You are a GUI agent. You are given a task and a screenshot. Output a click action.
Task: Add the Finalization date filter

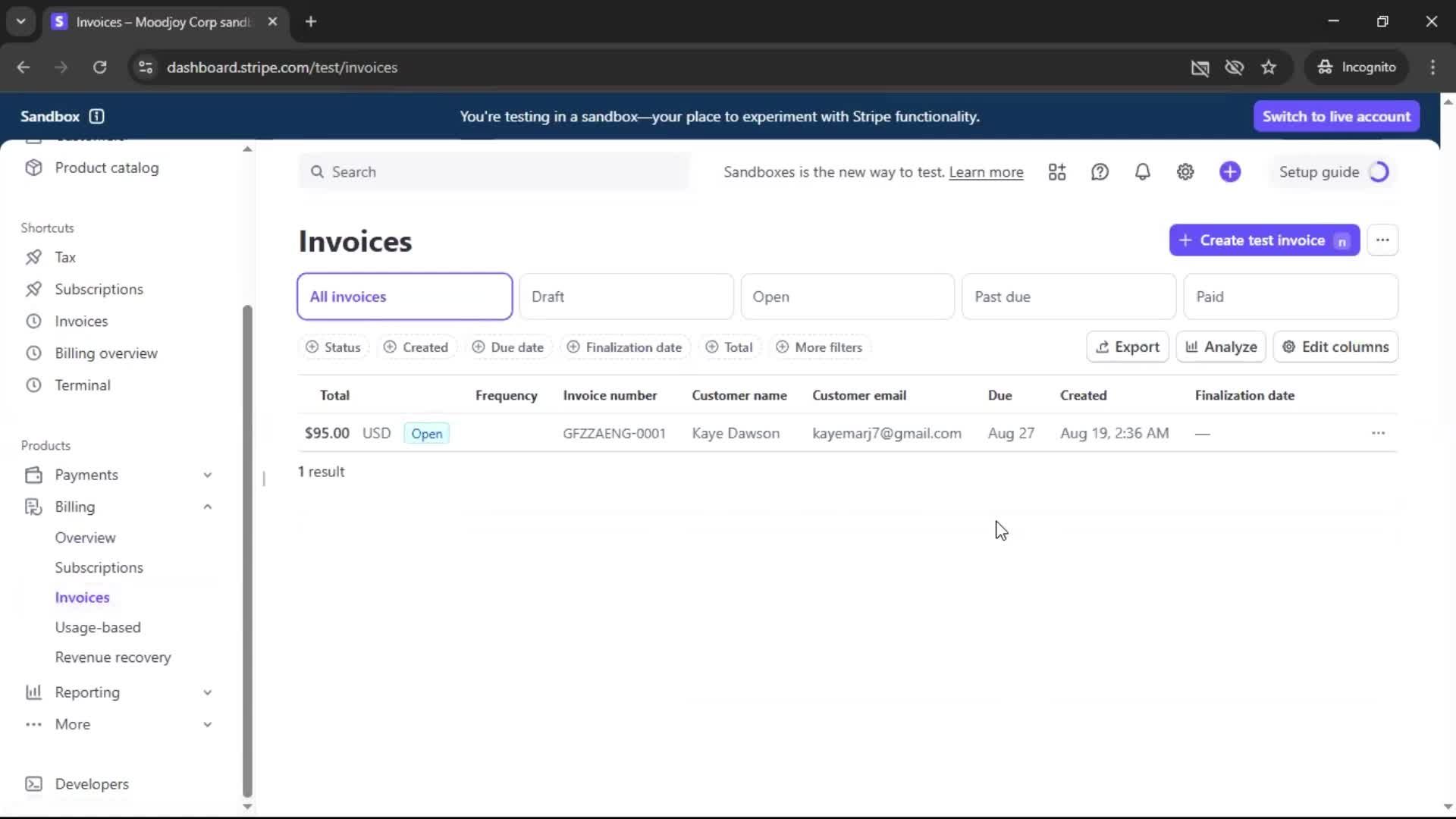625,347
